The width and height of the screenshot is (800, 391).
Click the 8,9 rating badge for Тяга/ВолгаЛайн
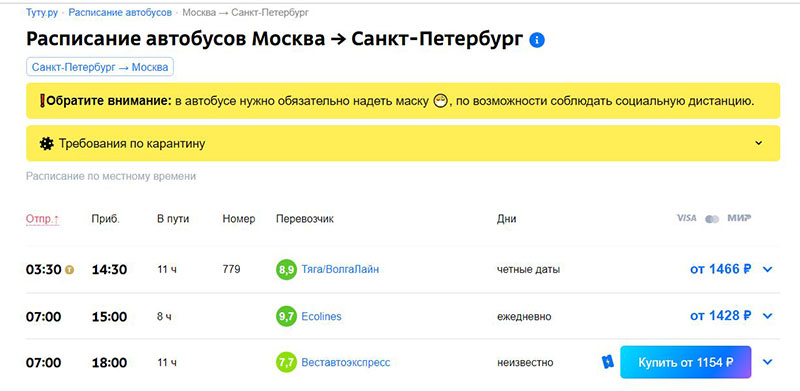click(x=286, y=270)
